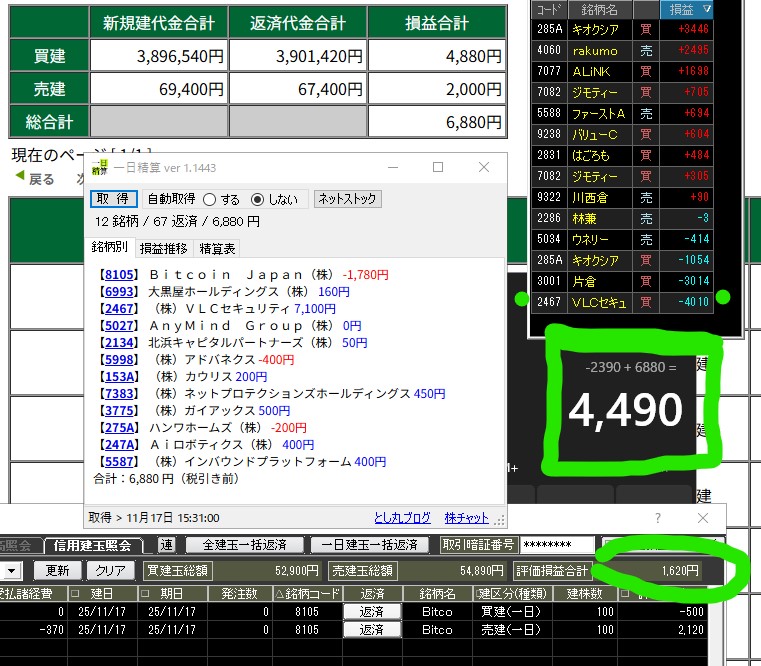Open the dropdown left of 更新 button

[13, 570]
